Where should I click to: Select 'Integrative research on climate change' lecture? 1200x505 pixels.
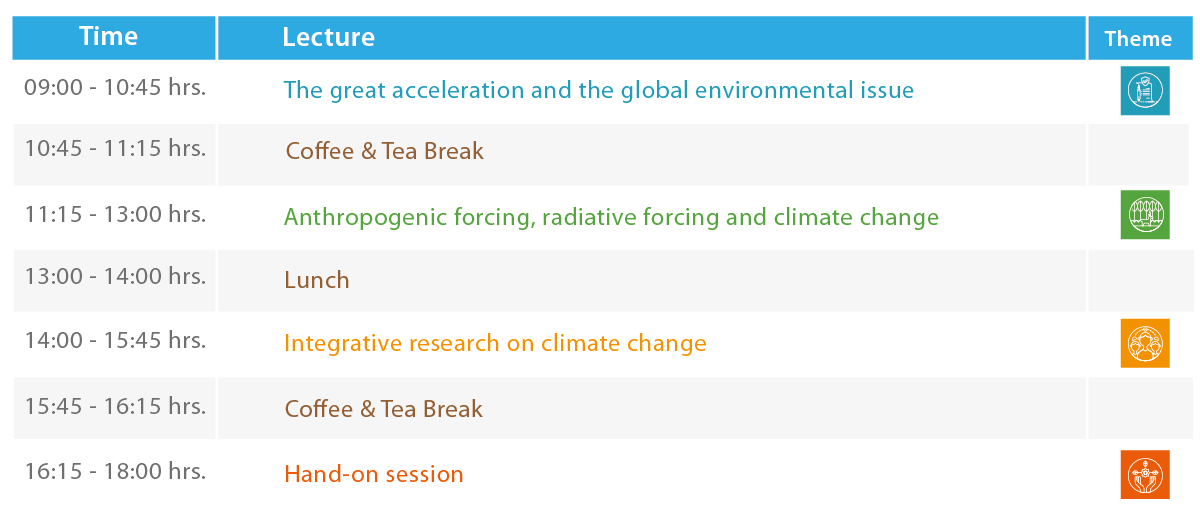pos(495,343)
